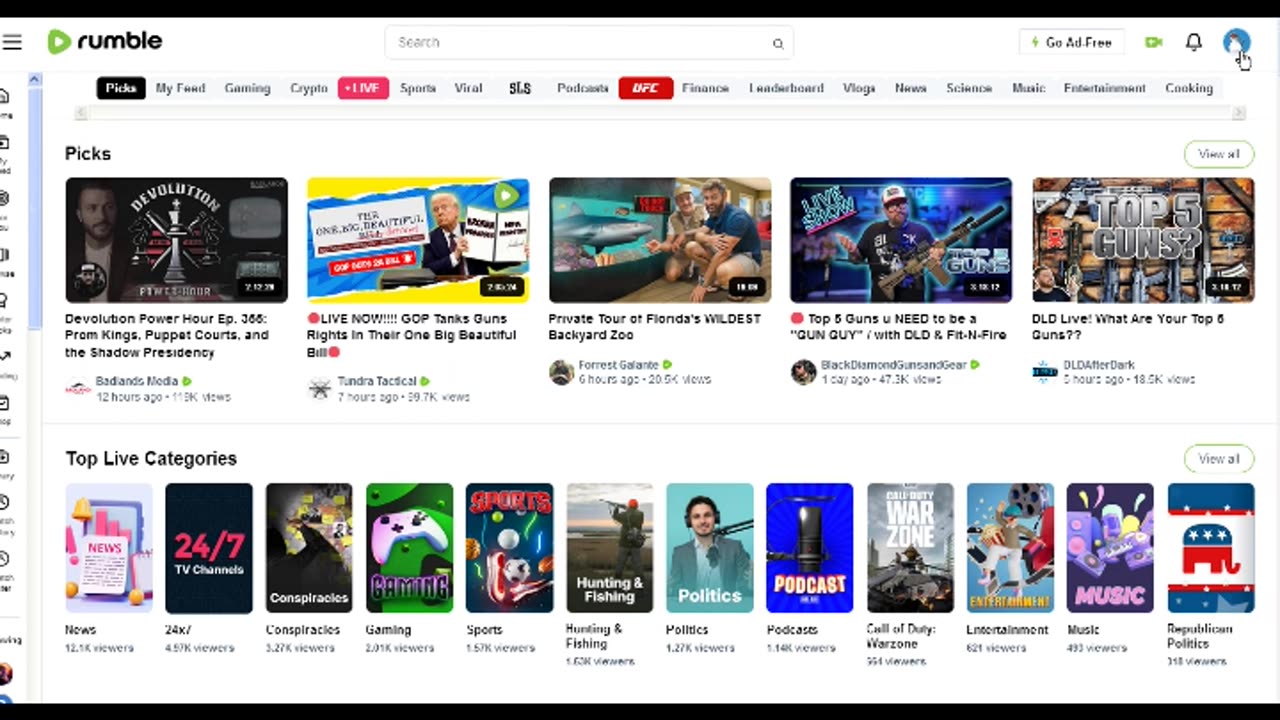
Task: Open the Gaming live category tile
Action: click(409, 548)
